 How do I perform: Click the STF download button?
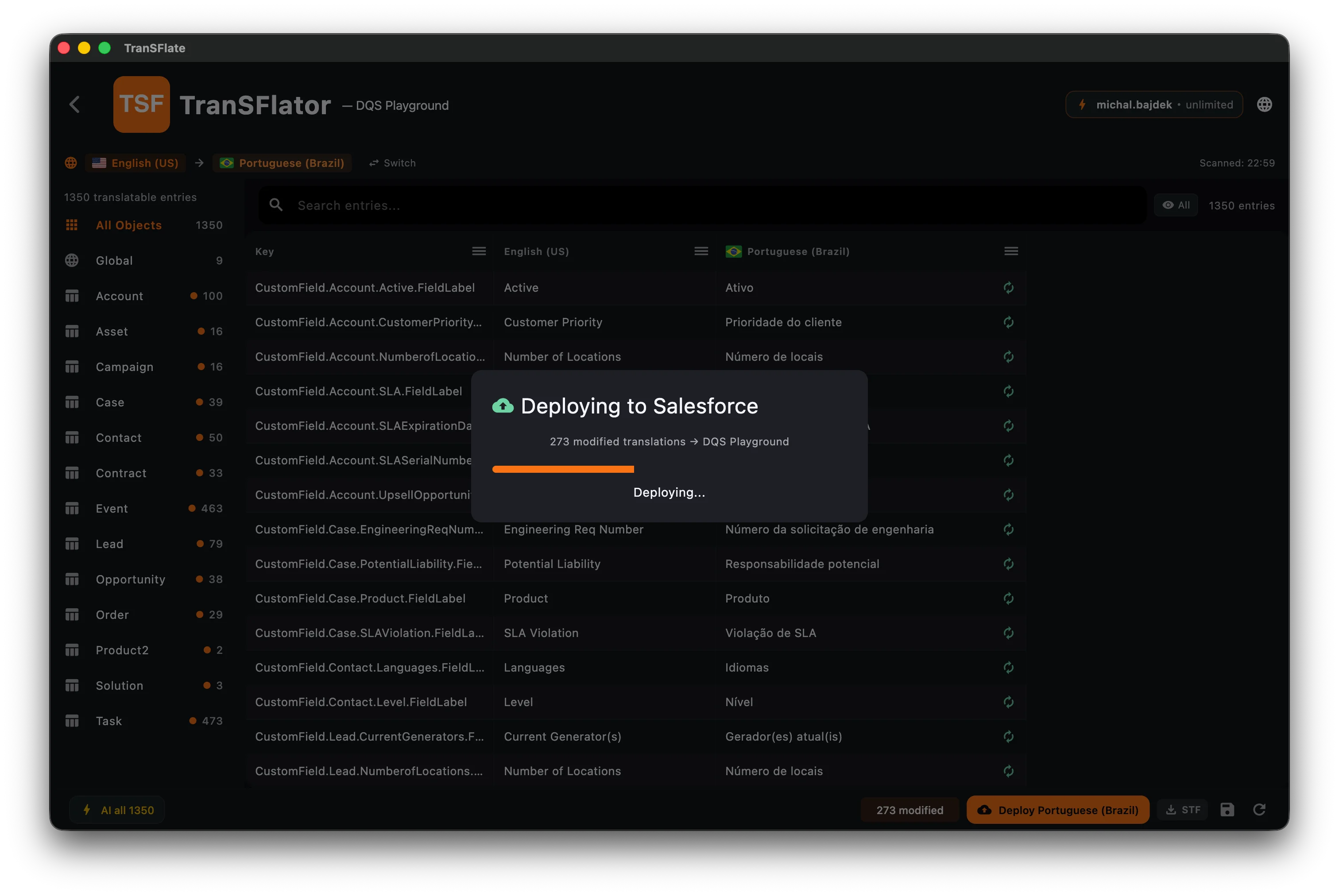tap(1182, 810)
